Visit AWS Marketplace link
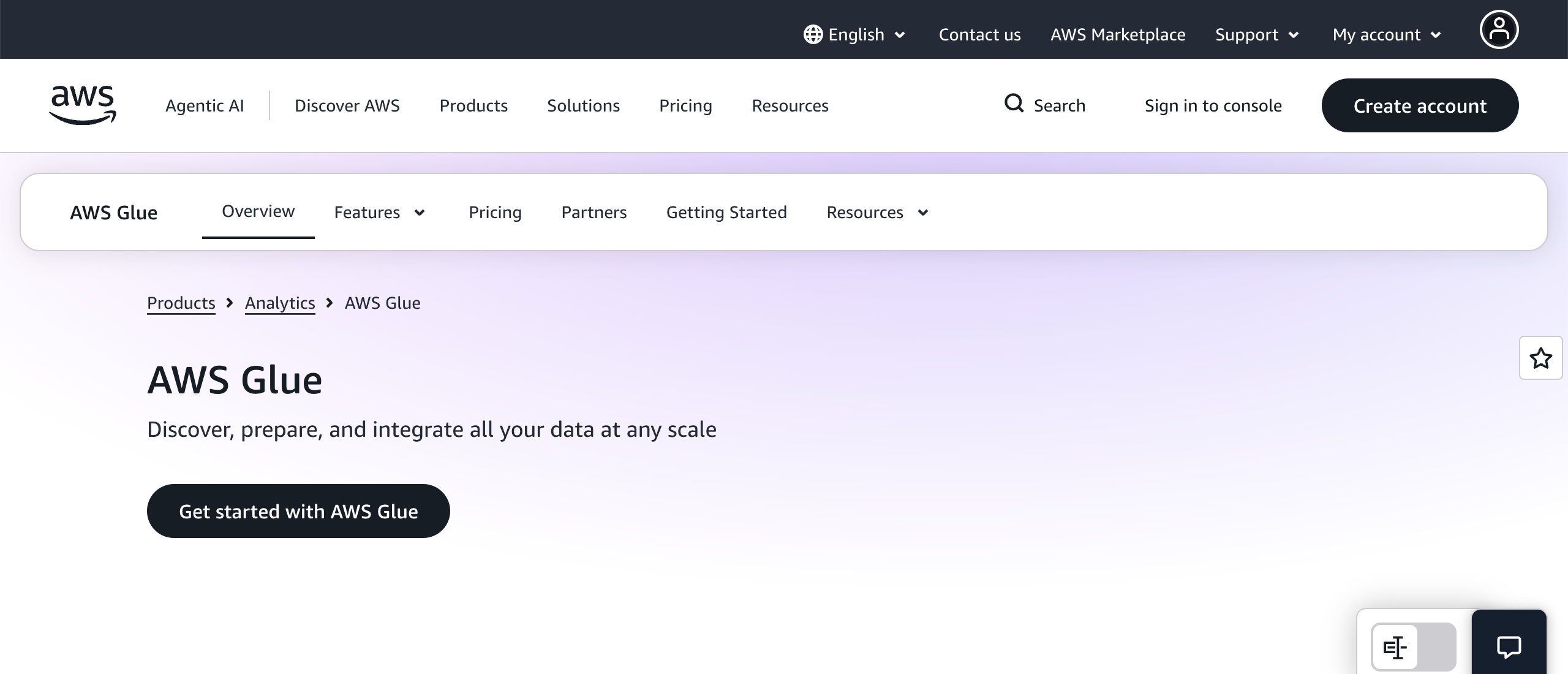Image resolution: width=1568 pixels, height=674 pixels. pos(1118,34)
